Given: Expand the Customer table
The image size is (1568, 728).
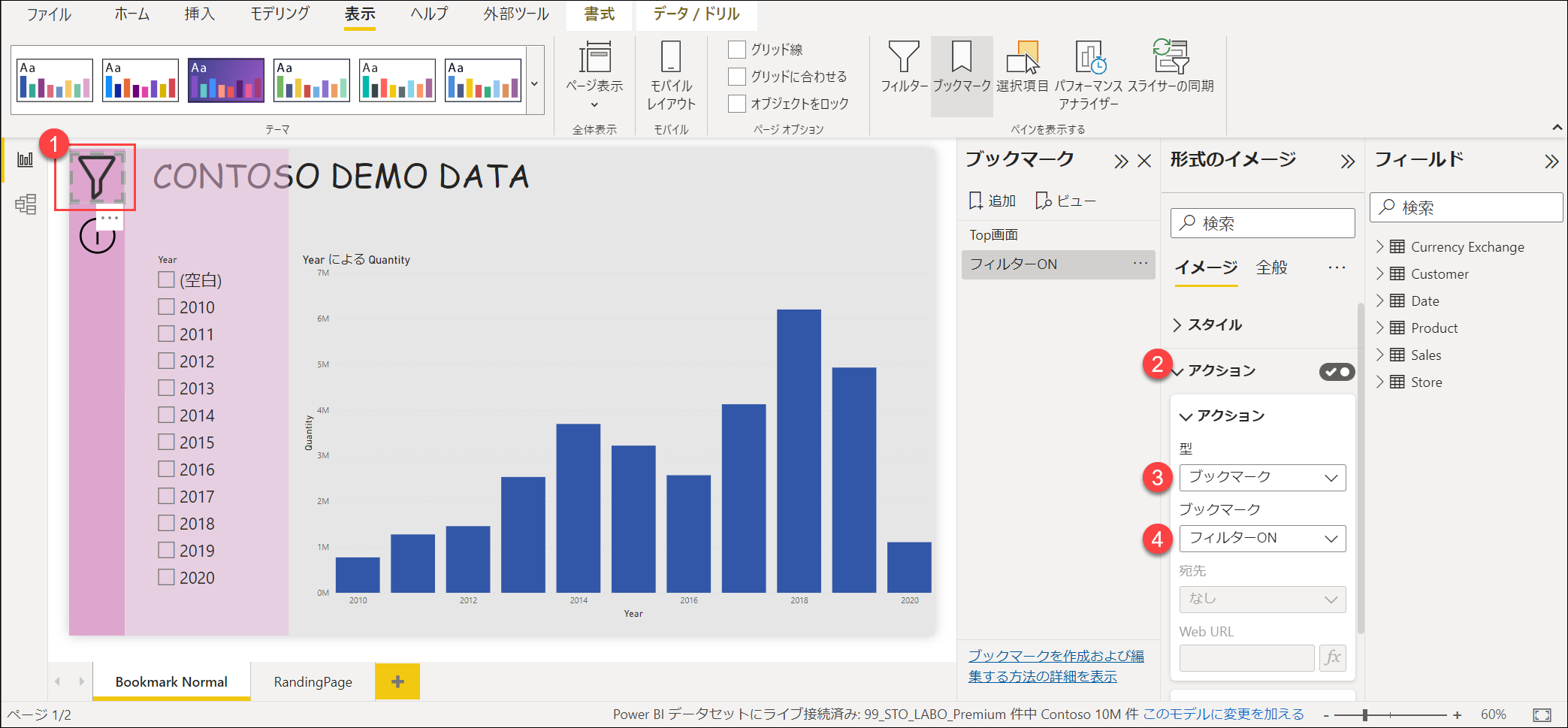Looking at the screenshot, I should [1379, 273].
